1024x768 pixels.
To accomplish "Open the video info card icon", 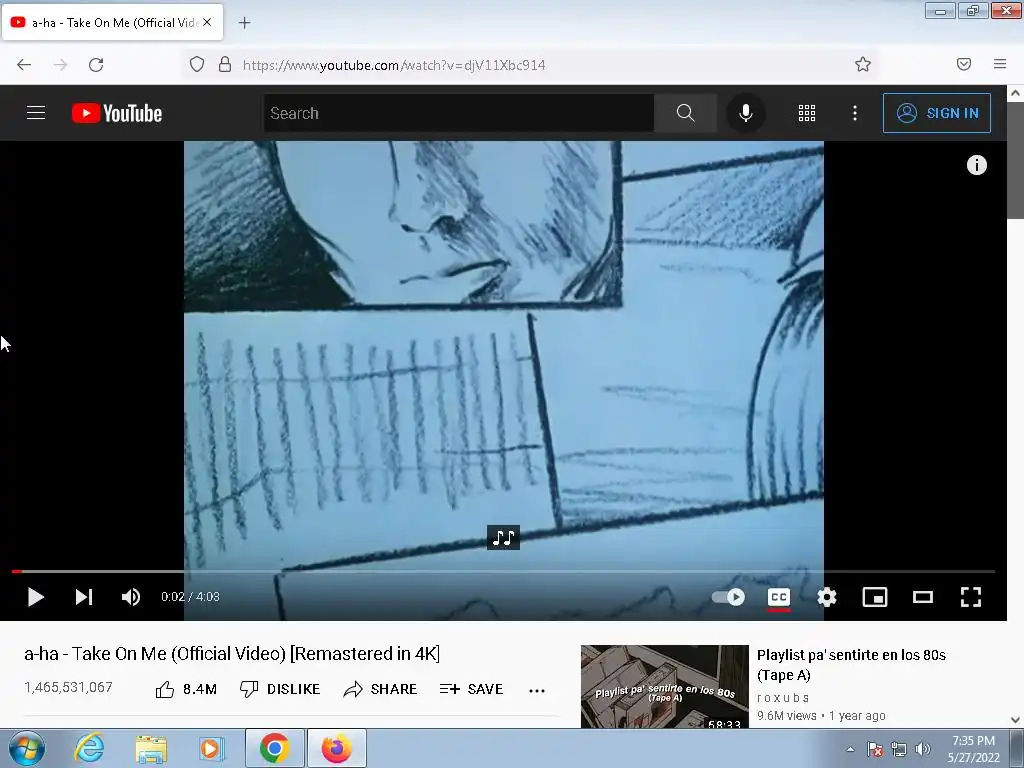I will (976, 165).
